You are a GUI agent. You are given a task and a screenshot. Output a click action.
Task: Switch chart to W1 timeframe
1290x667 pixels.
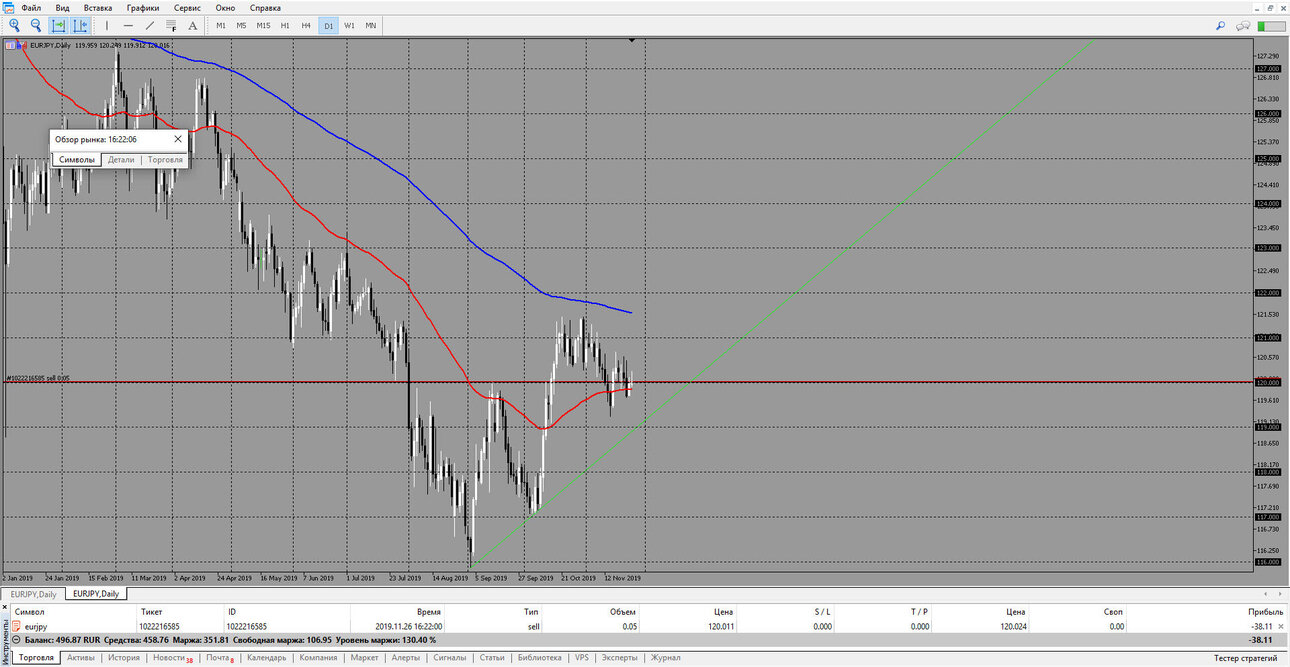point(349,25)
